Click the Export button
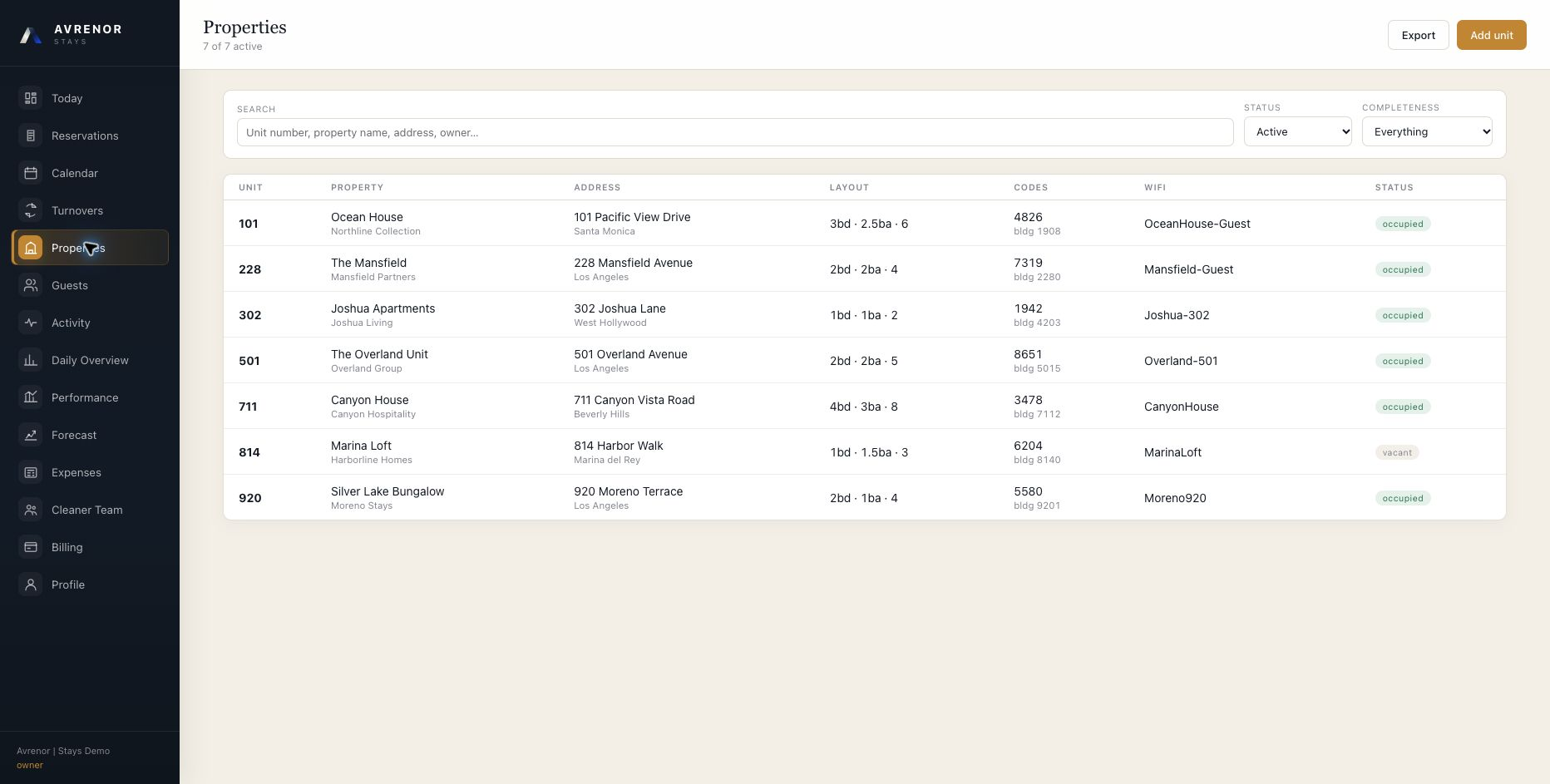The height and width of the screenshot is (784, 1550). click(1419, 35)
